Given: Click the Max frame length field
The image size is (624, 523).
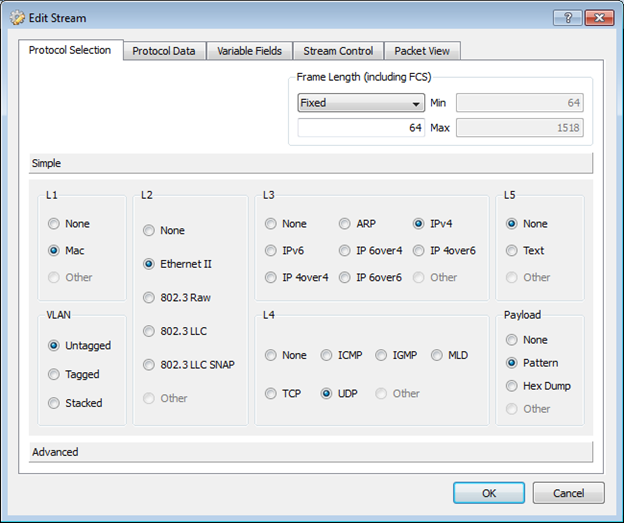Looking at the screenshot, I should (520, 127).
